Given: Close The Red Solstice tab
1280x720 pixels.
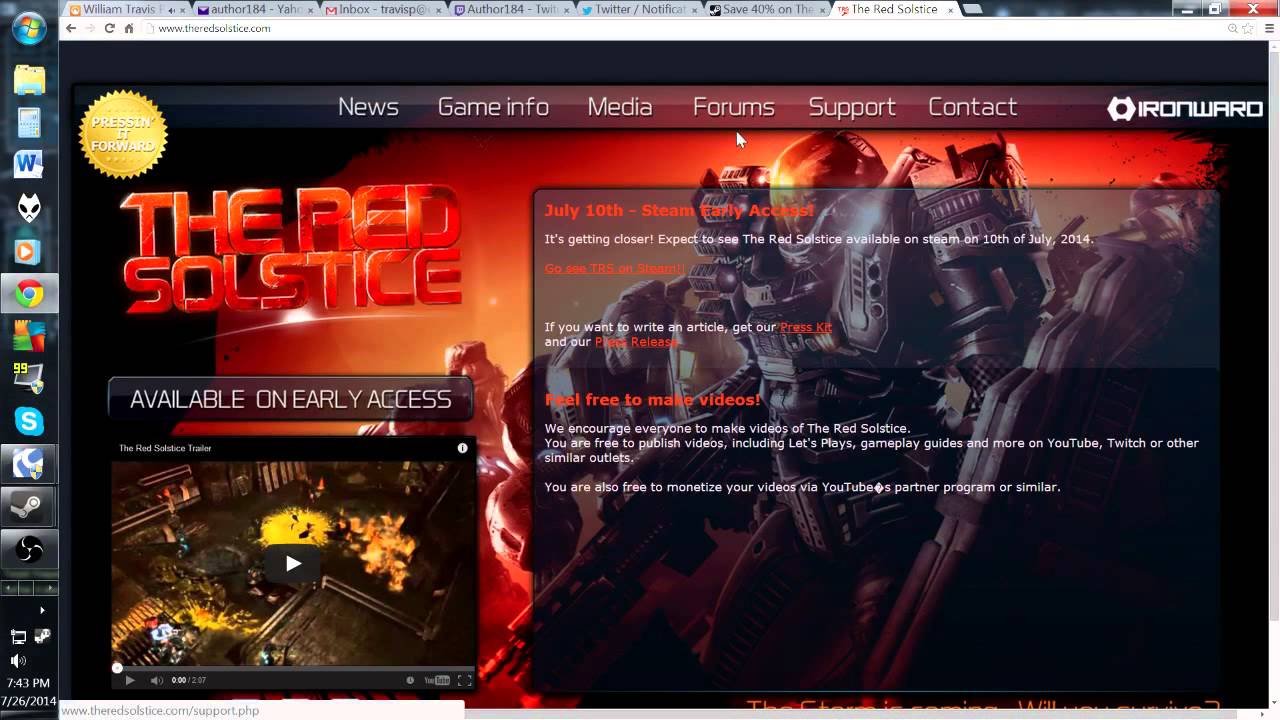Looking at the screenshot, I should click(950, 10).
